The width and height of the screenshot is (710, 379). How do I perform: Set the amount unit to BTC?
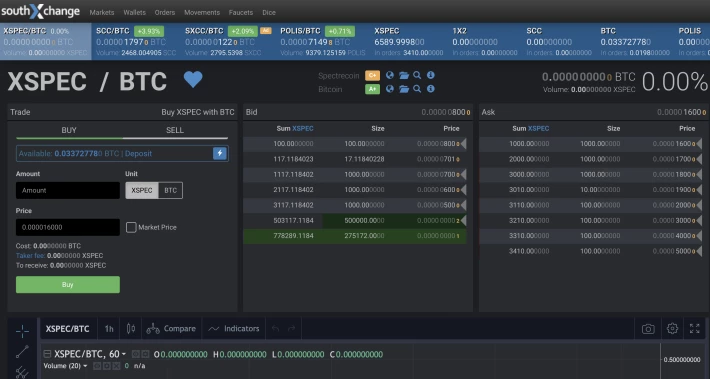(171, 191)
